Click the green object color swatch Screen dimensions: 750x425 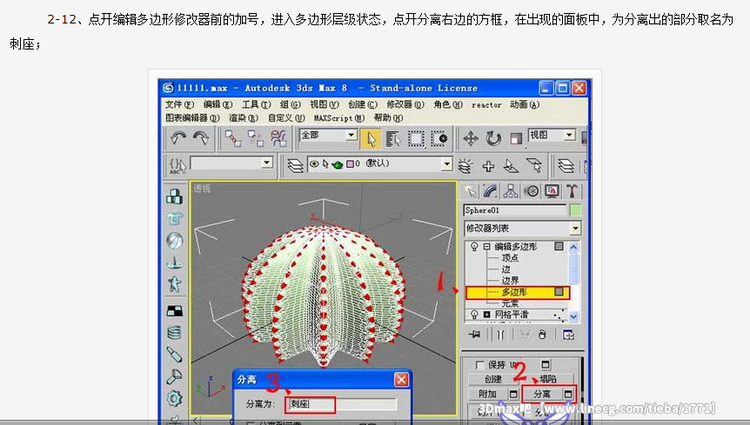coord(575,210)
